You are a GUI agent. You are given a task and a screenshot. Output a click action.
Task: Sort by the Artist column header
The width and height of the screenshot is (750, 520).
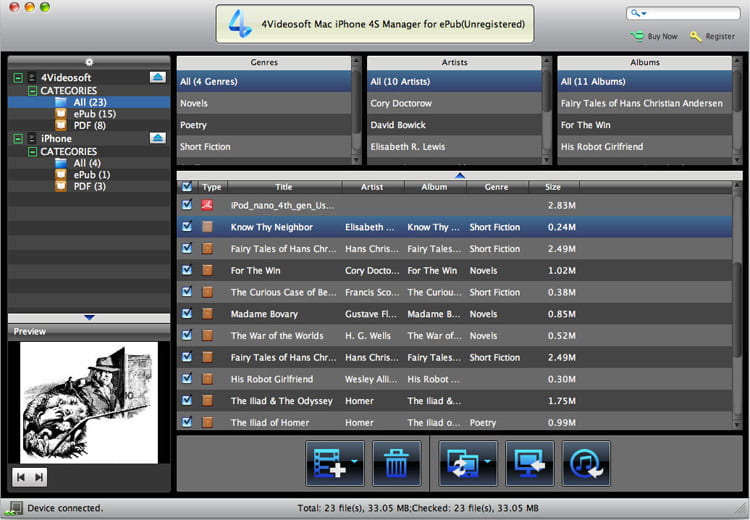pos(372,187)
